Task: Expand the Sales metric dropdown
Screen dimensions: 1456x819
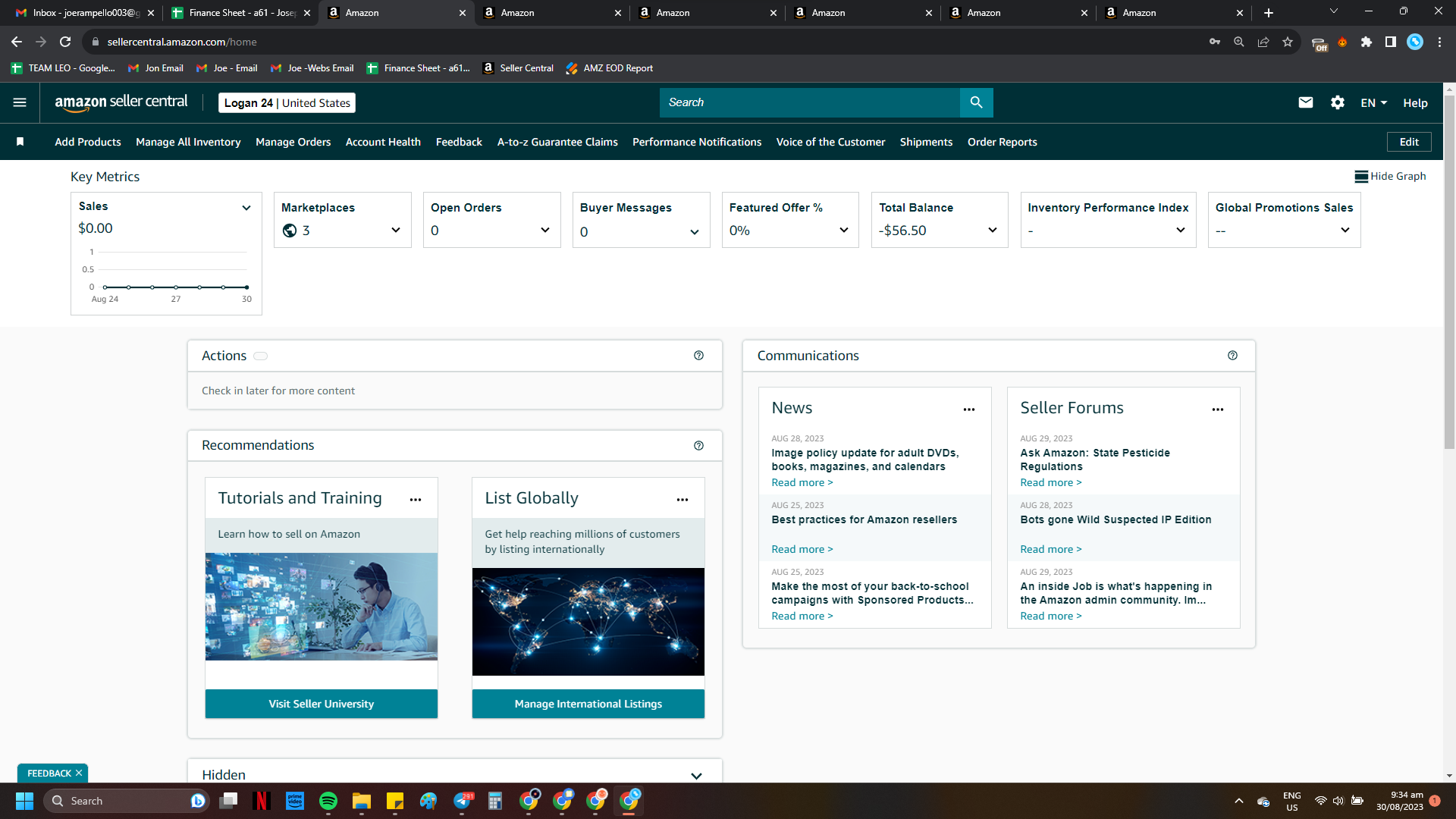Action: click(246, 208)
